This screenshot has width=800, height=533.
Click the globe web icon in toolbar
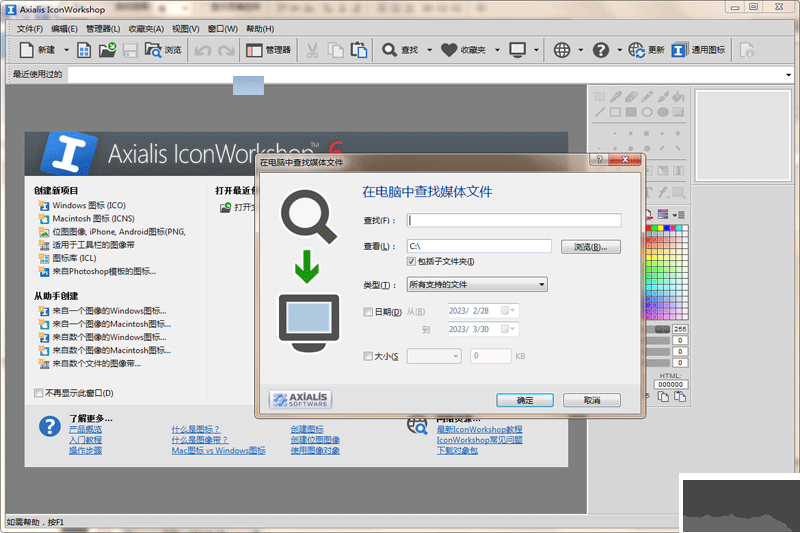coord(562,49)
